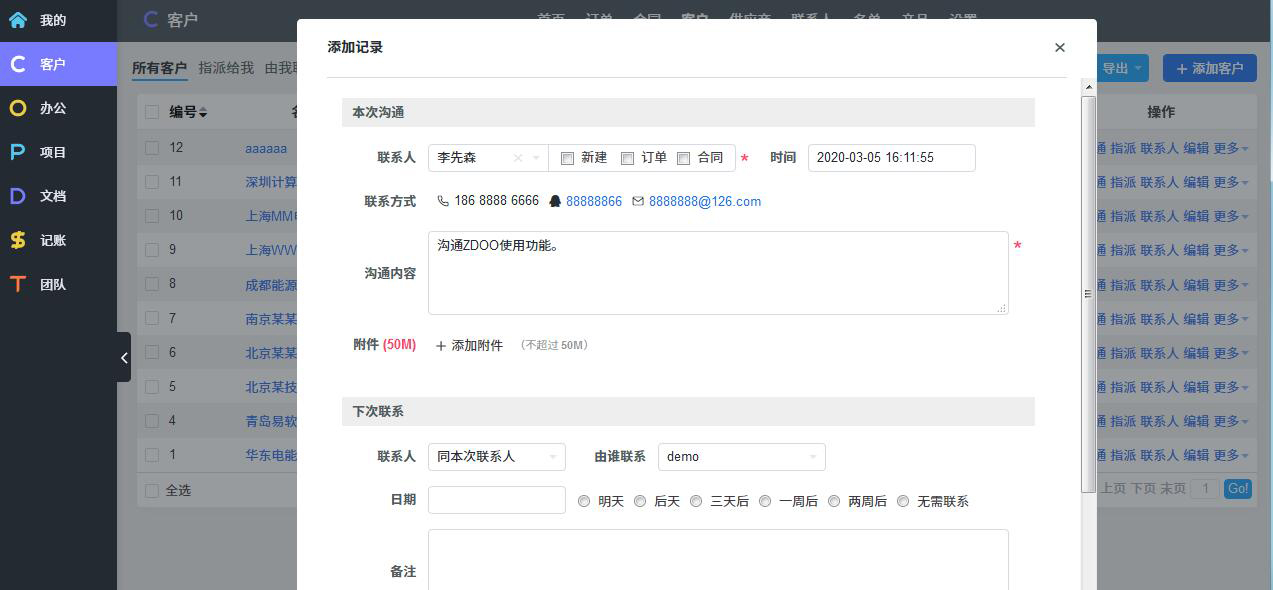Open the 团队 team module in sidebar
This screenshot has width=1273, height=590.
(x=58, y=284)
